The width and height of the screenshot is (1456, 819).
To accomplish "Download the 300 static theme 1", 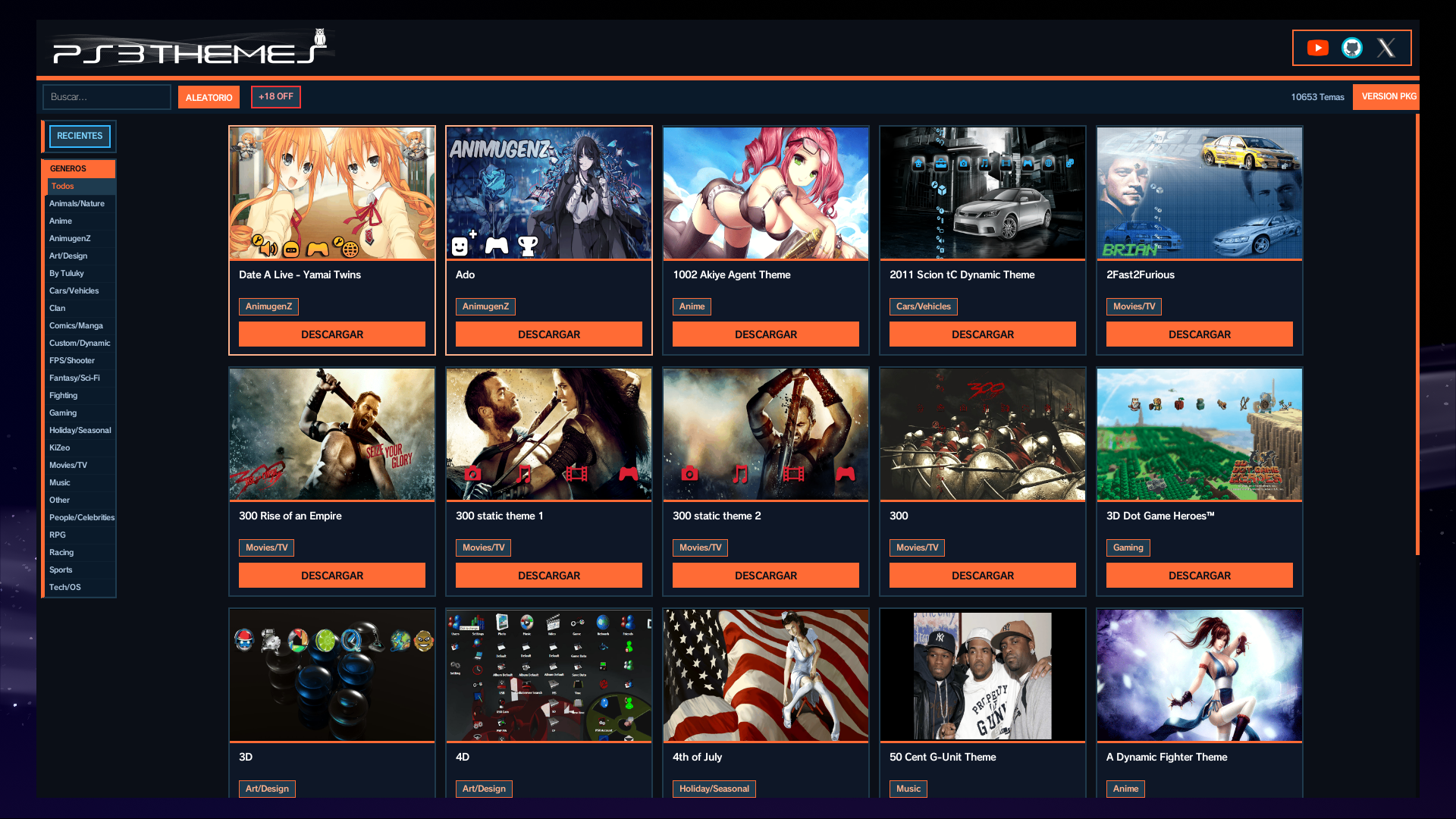I will click(549, 576).
